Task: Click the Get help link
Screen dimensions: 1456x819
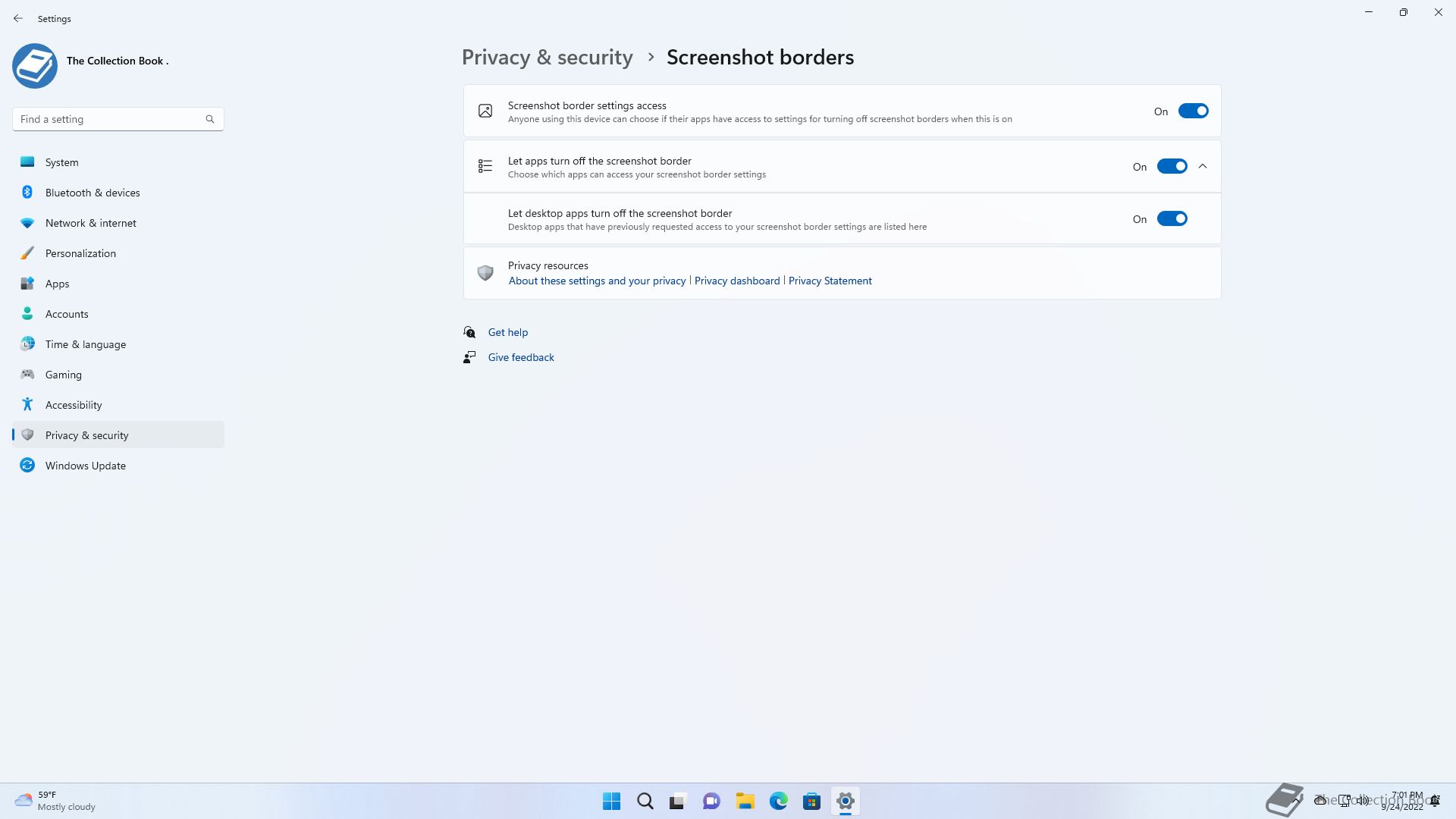Action: [507, 332]
